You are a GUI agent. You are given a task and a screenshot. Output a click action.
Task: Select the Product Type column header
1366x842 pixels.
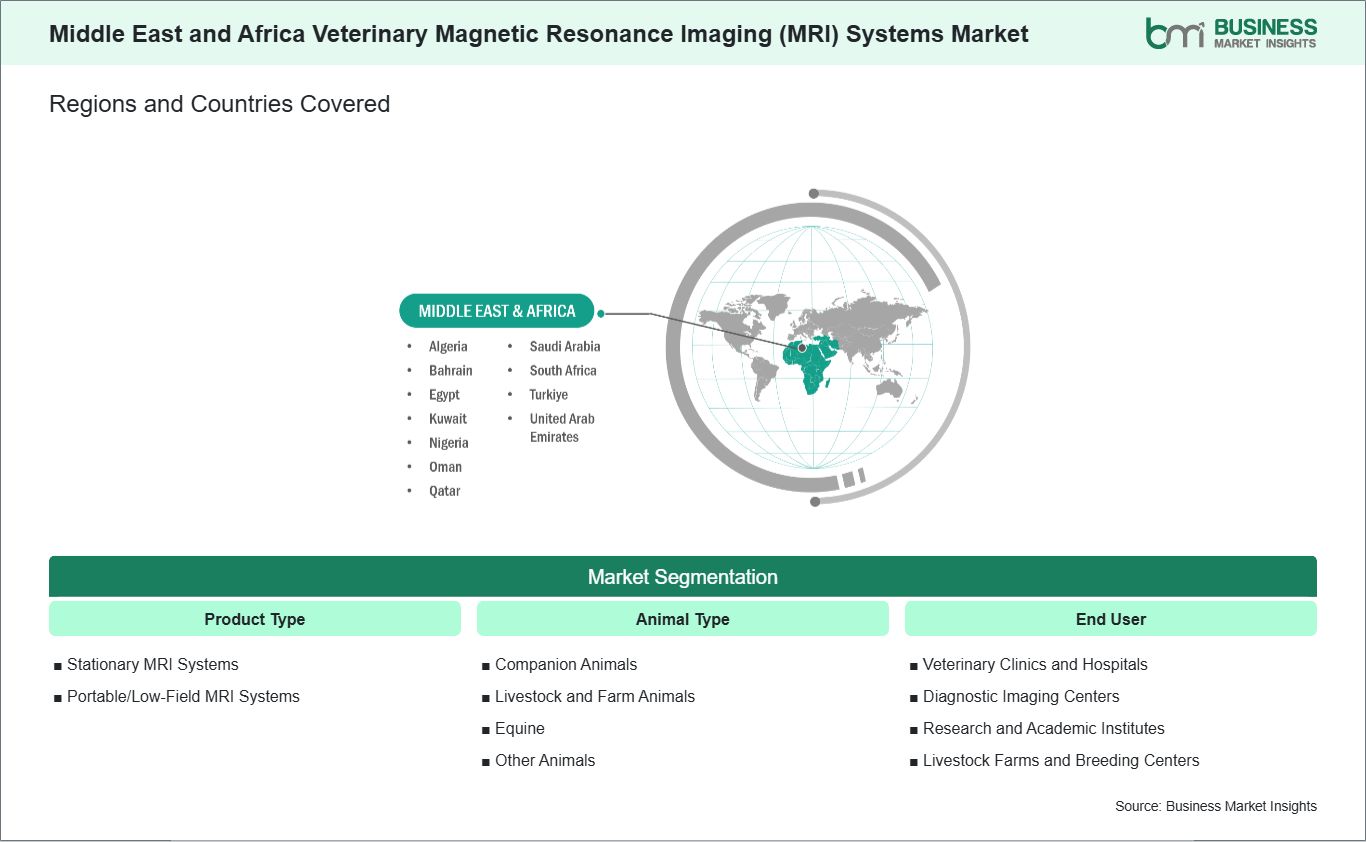pos(255,619)
